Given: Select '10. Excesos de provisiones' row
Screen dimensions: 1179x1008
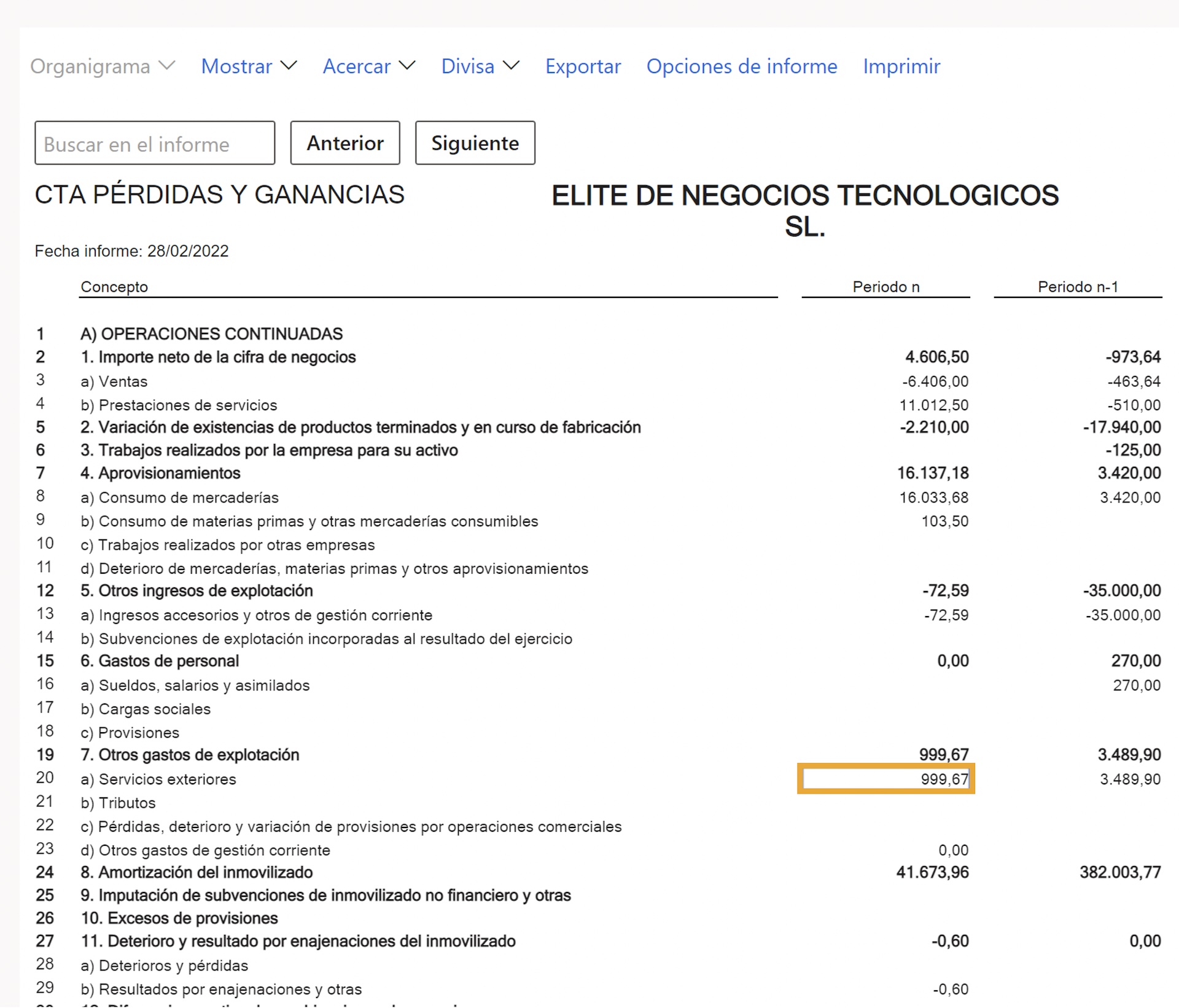Looking at the screenshot, I should click(179, 919).
